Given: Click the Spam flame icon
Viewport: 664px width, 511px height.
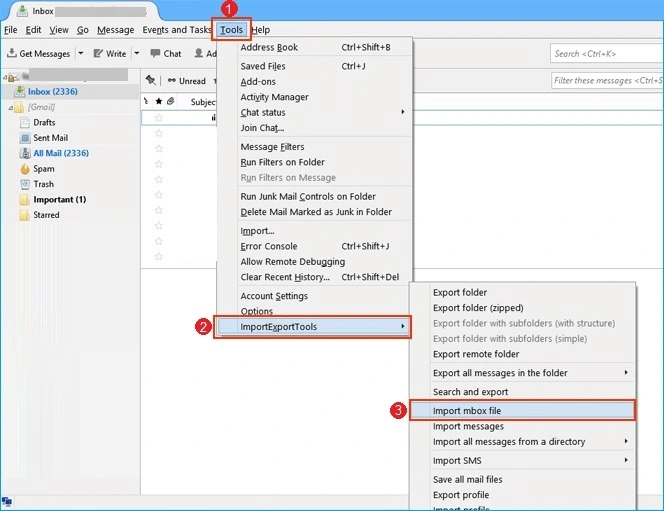Looking at the screenshot, I should [25, 168].
